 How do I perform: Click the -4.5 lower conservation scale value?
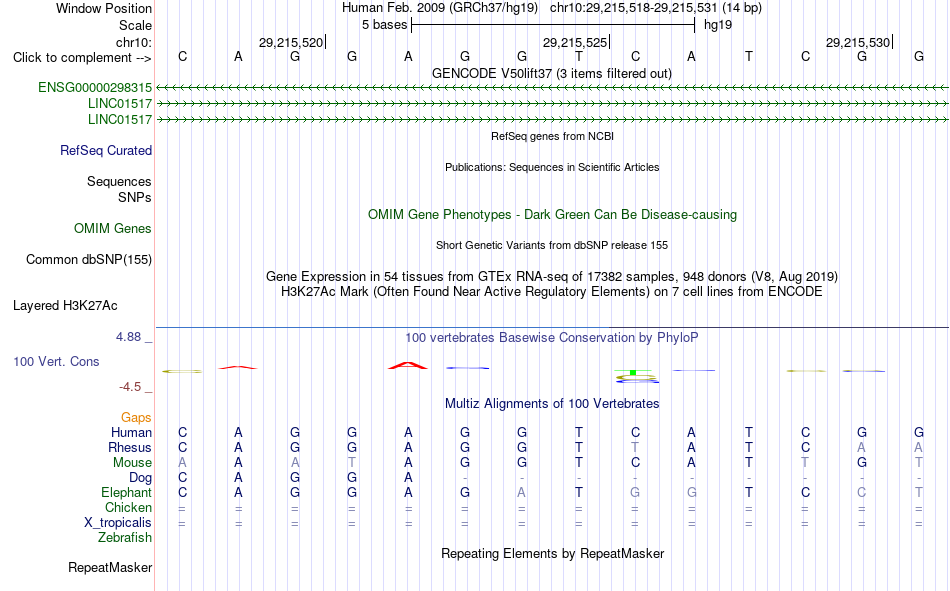point(130,387)
